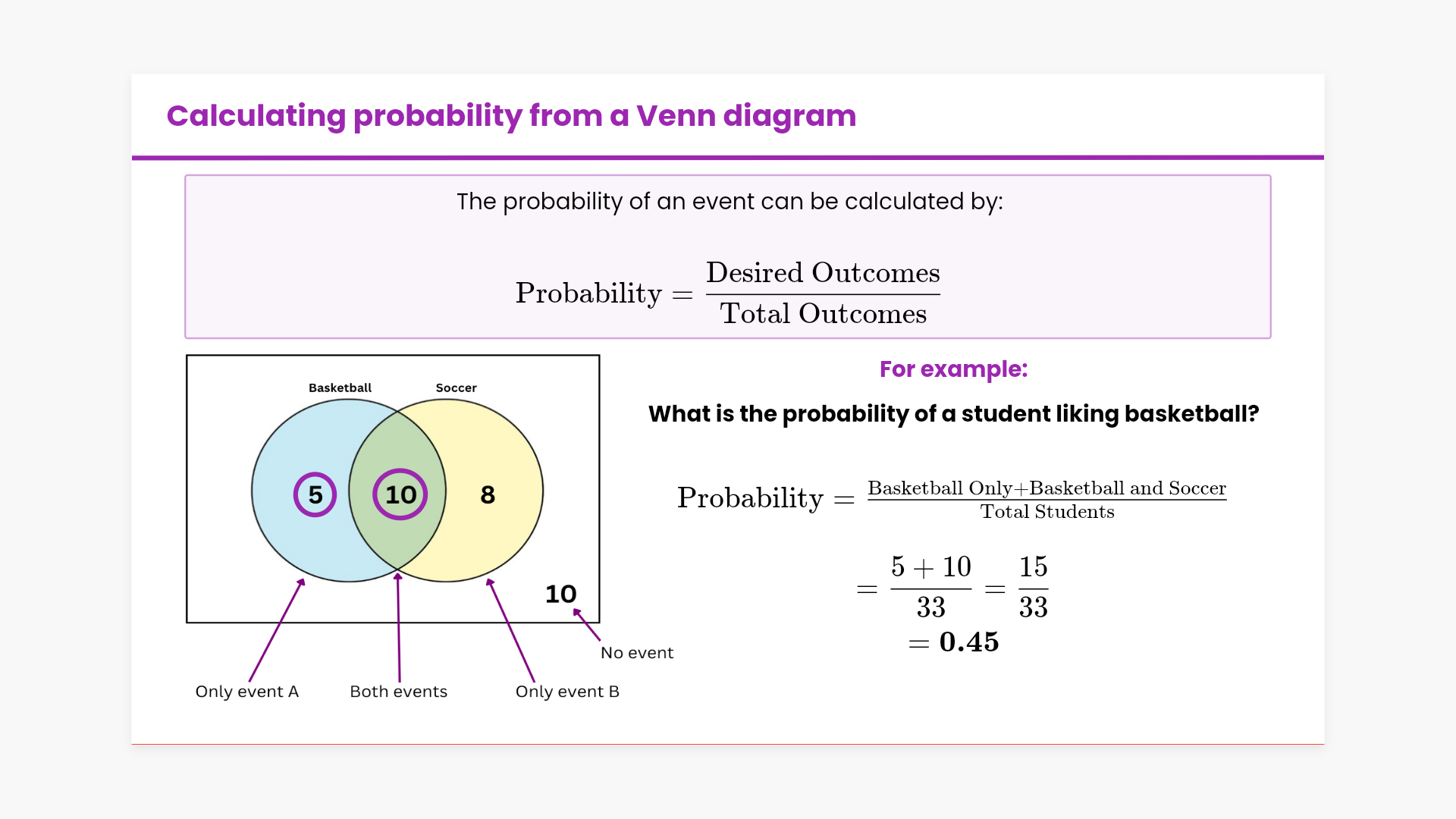The image size is (1456, 819).
Task: Select the 'Desired Outcomes' numerator text
Action: tap(823, 273)
